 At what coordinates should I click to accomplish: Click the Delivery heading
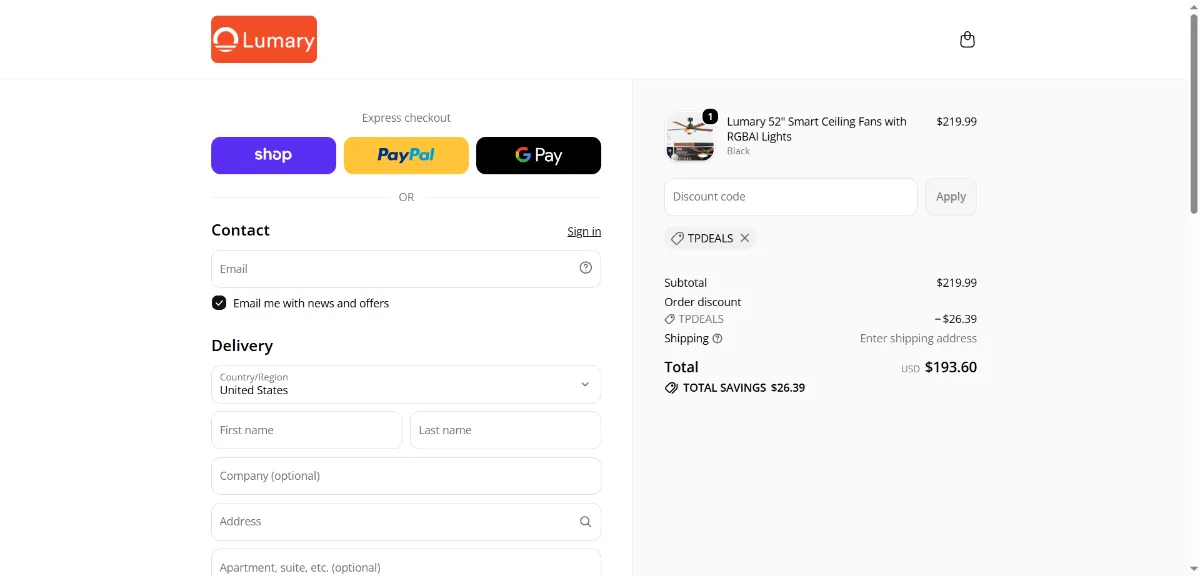(242, 346)
